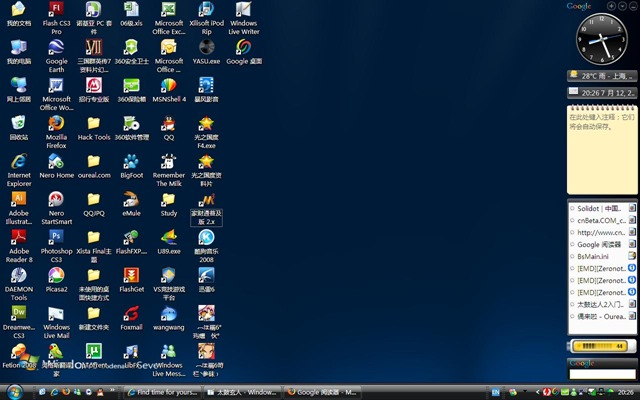Click the battery meter gadget showing 44
640x400 pixels.
coord(602,346)
